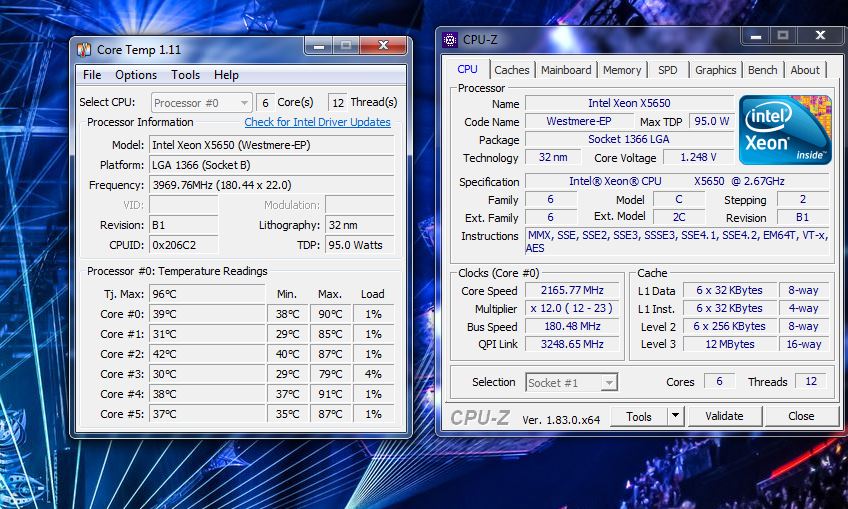Click the Core Temp title bar icon
848x509 pixels.
click(x=84, y=50)
